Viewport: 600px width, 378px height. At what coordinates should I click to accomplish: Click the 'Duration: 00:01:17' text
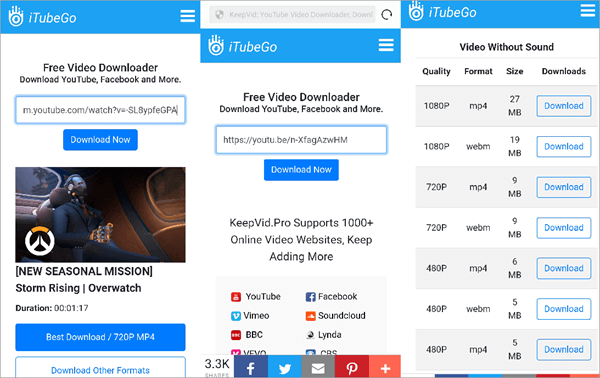tap(52, 308)
